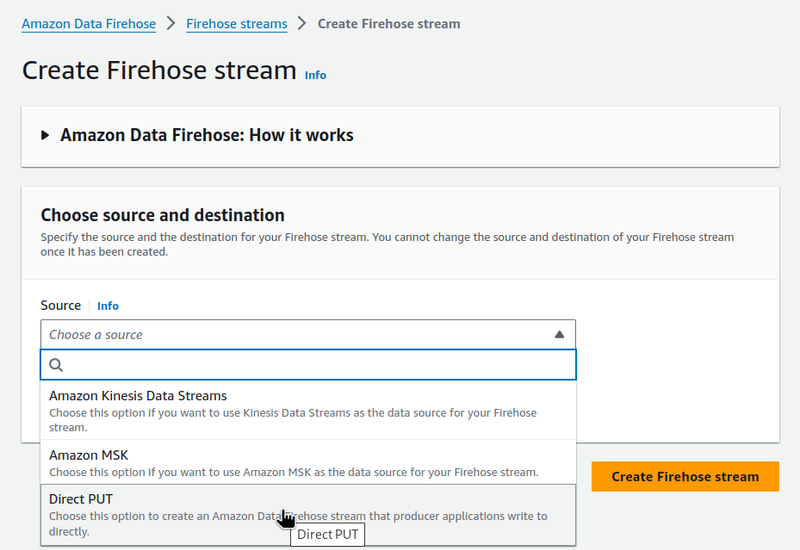This screenshot has height=550, width=800.
Task: Click the magnifier search icon
Action: click(56, 365)
